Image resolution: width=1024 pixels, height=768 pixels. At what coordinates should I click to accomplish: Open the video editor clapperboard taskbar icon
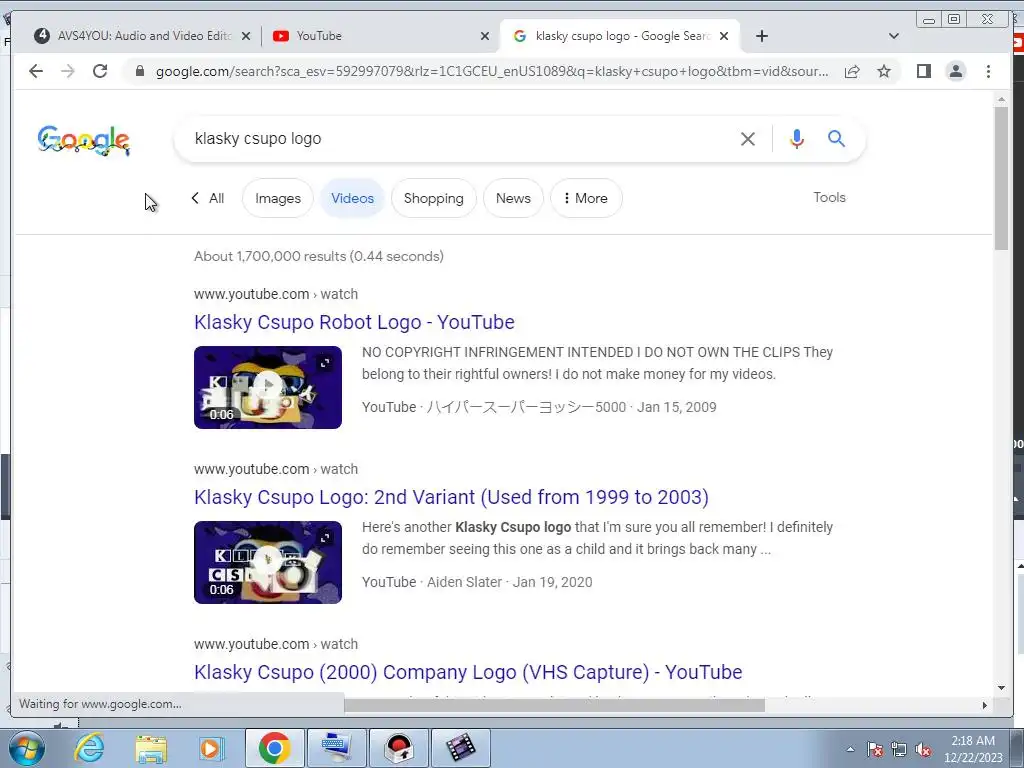pyautogui.click(x=461, y=748)
